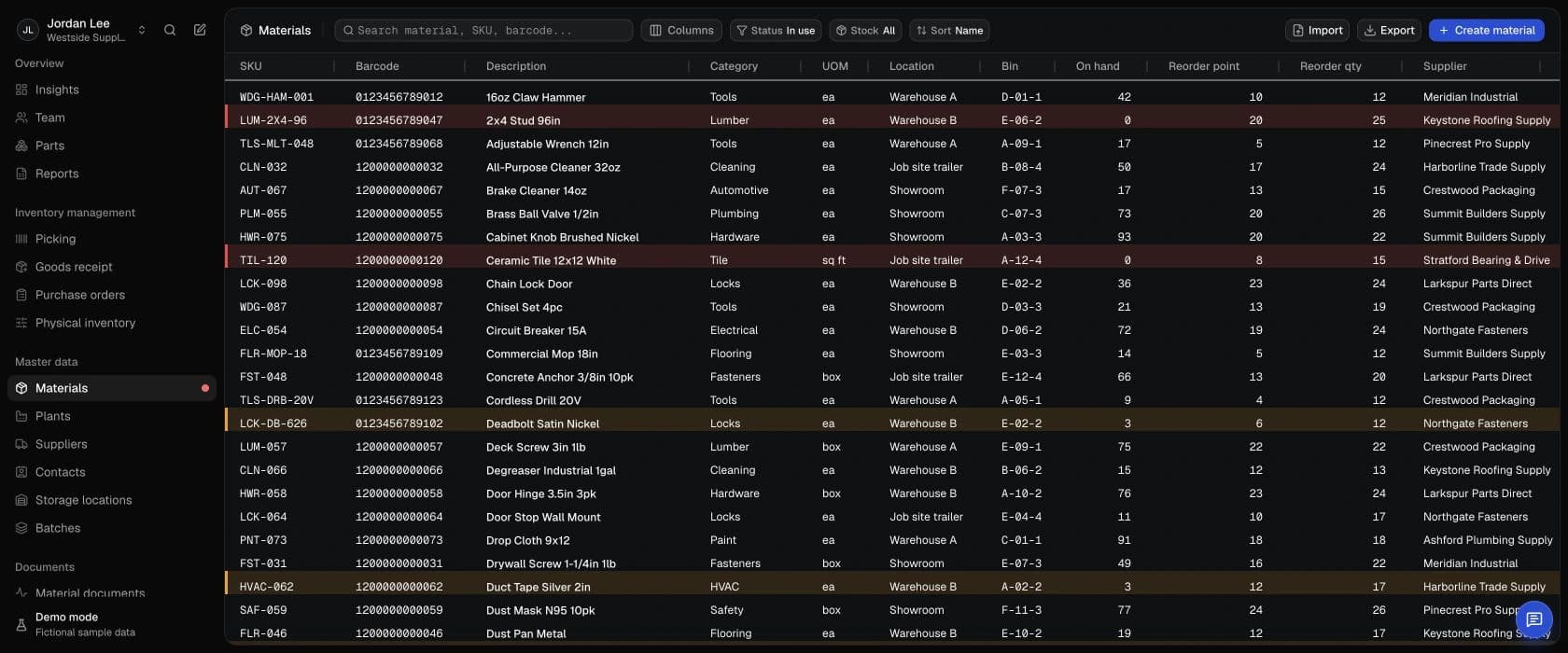The width and height of the screenshot is (1568, 653).
Task: Click All-Purpose Cleaner 32oz description
Action: point(553,167)
